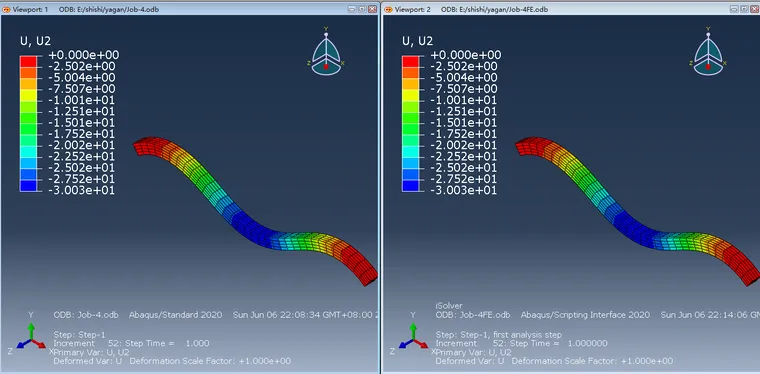Viewport: 760px width, 374px height.
Task: Click Viewport 1 title bar ODB path
Action: click(109, 9)
